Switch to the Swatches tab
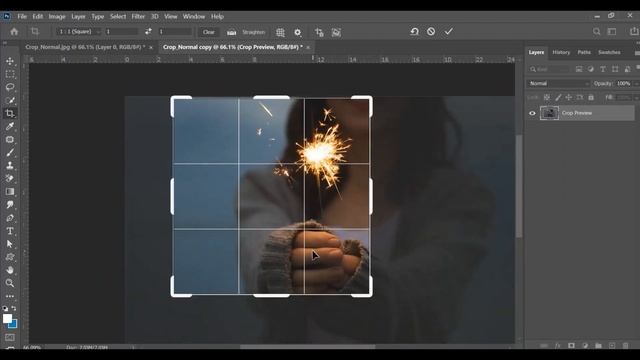640x360 pixels. coord(609,52)
